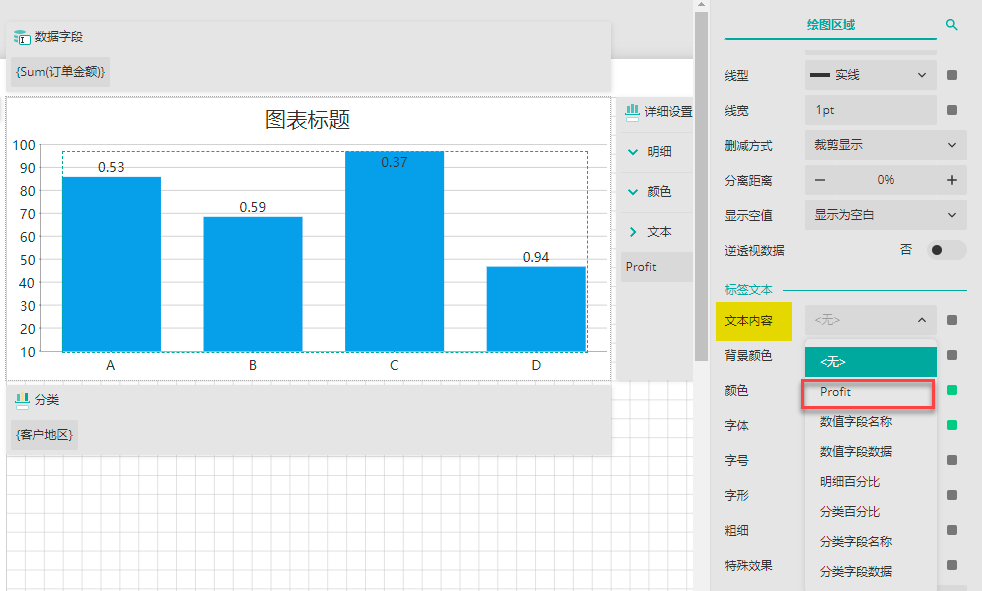
Task: Click bar D in the chart
Action: 536,309
